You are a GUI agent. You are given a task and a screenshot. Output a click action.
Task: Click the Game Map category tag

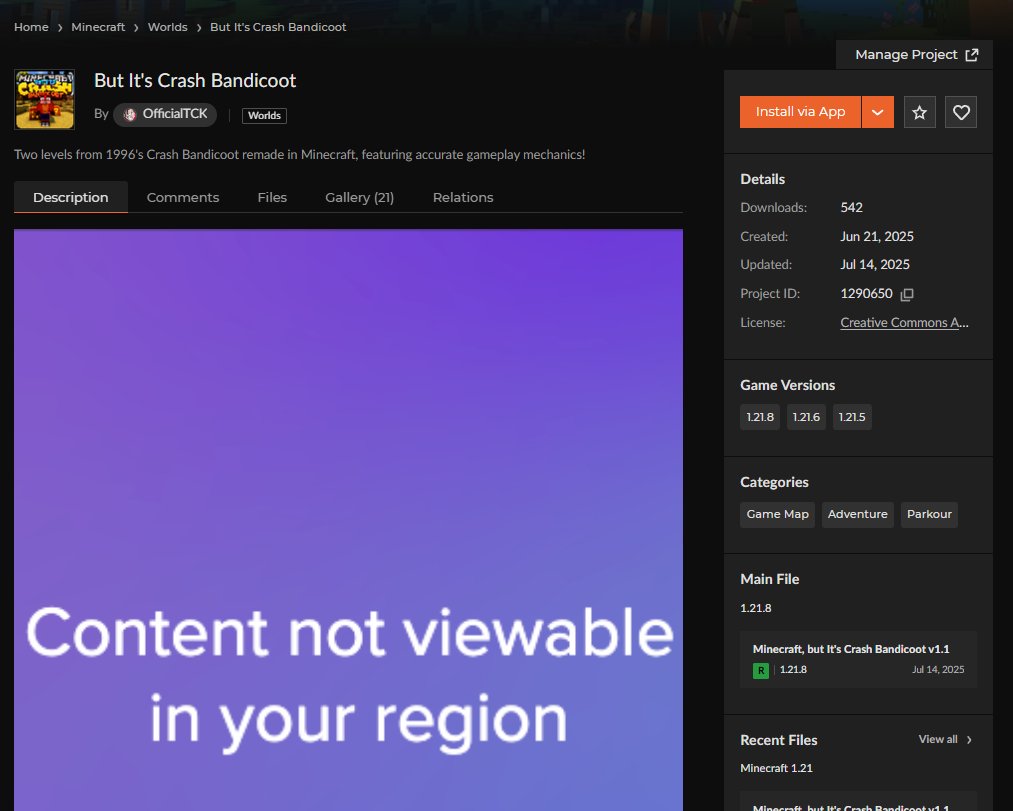[x=777, y=514]
